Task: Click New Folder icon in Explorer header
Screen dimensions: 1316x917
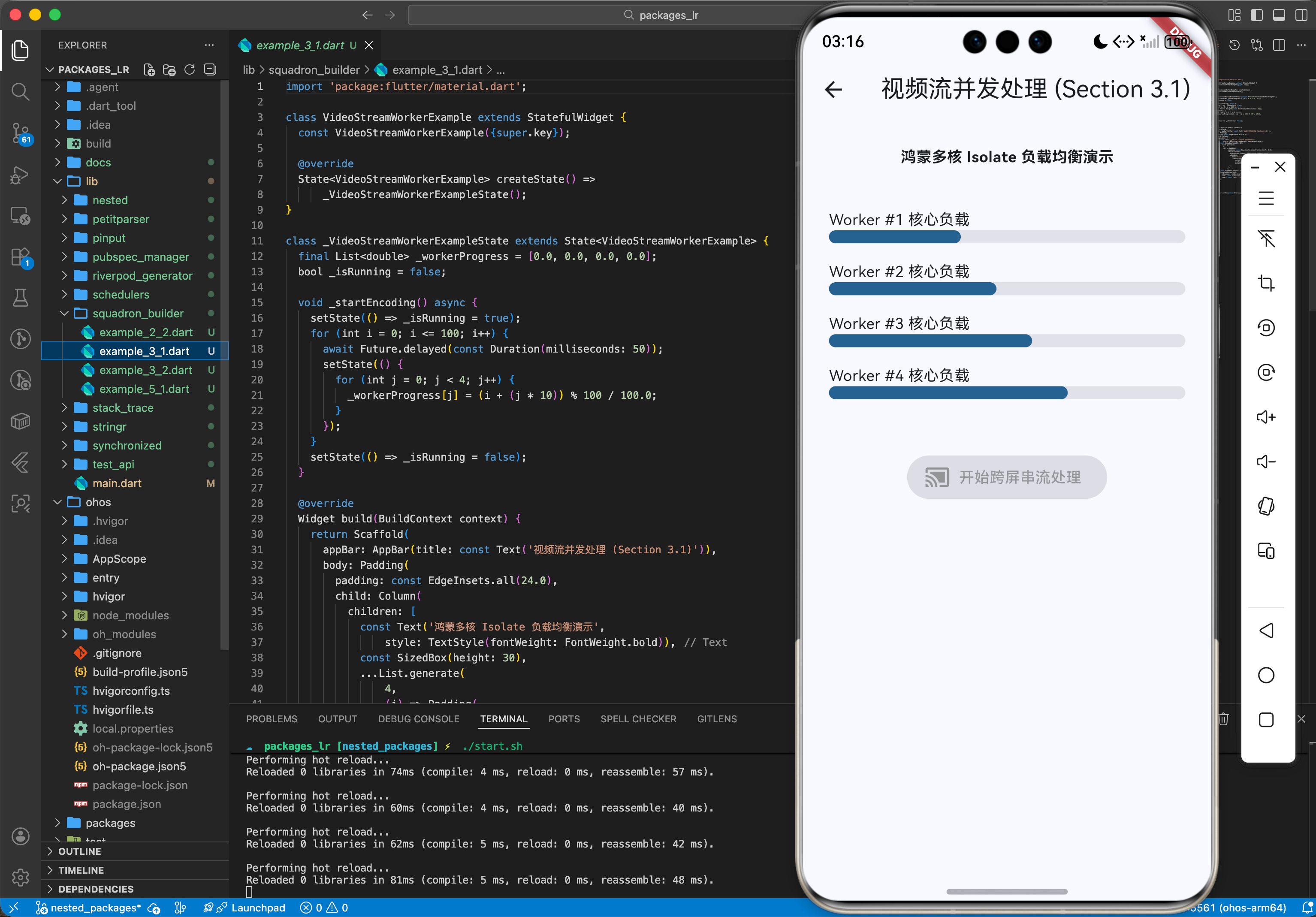Action: (x=169, y=70)
